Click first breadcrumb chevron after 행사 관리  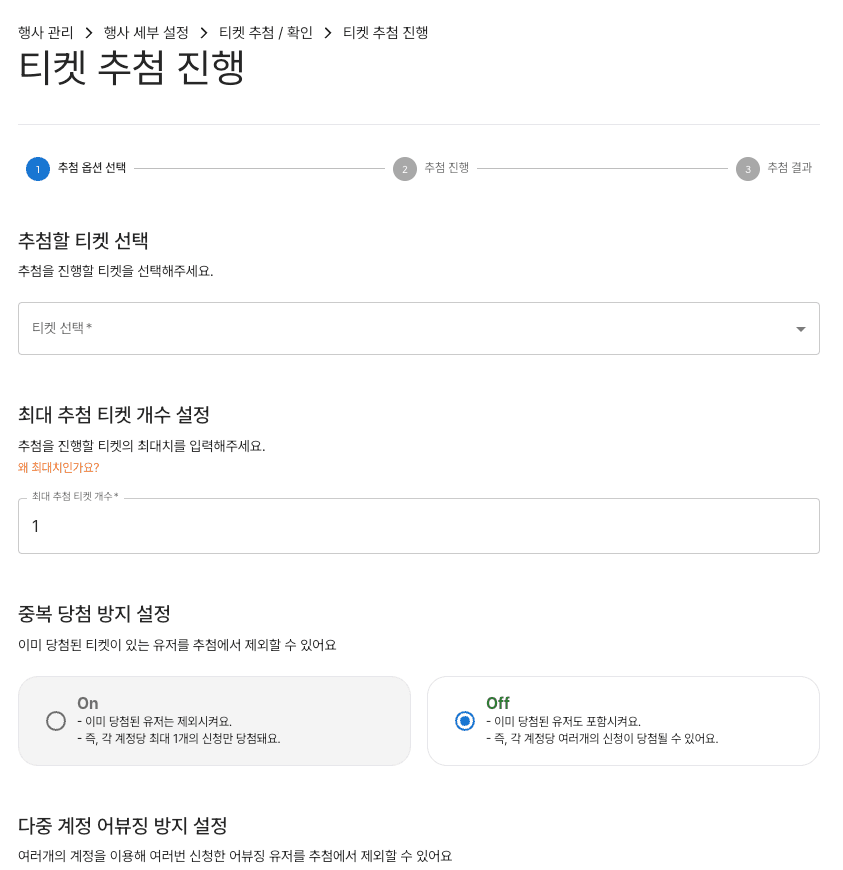(x=89, y=33)
